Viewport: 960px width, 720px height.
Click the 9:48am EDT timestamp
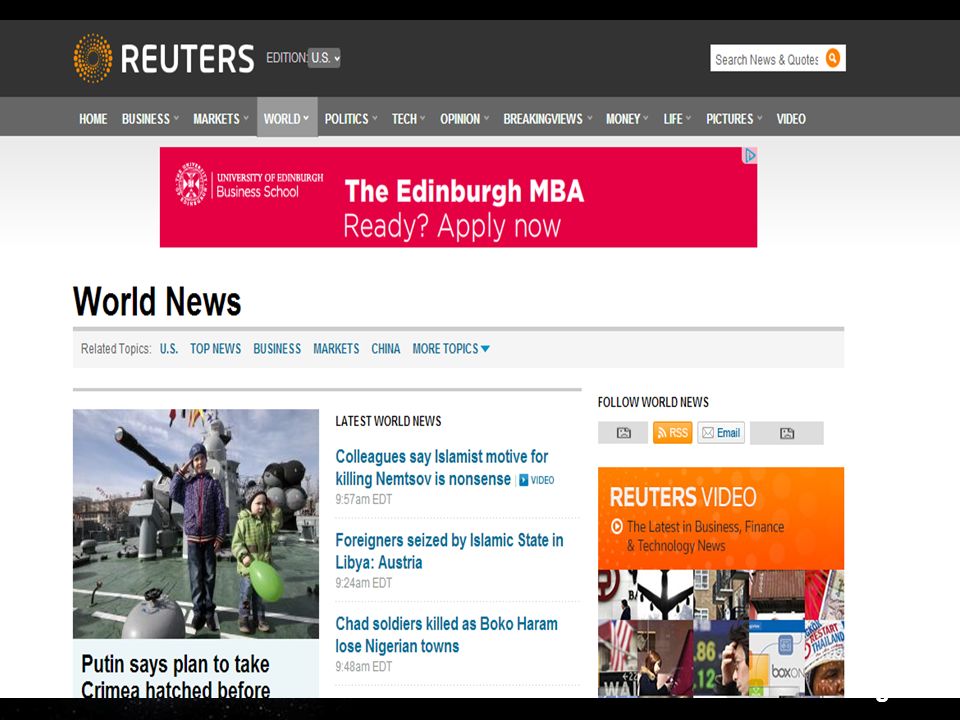click(364, 667)
